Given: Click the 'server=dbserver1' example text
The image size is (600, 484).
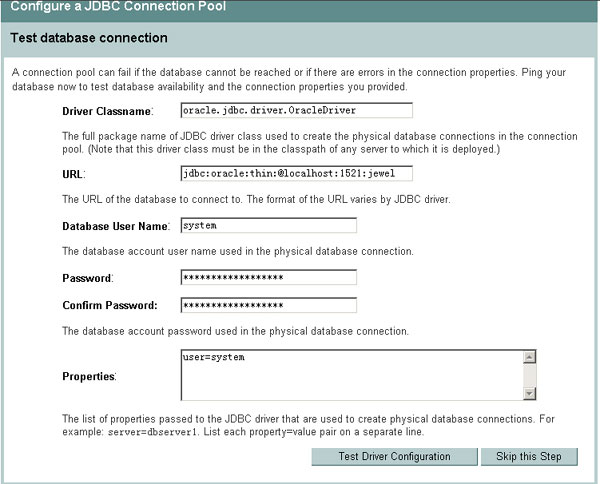Looking at the screenshot, I should click(153, 432).
